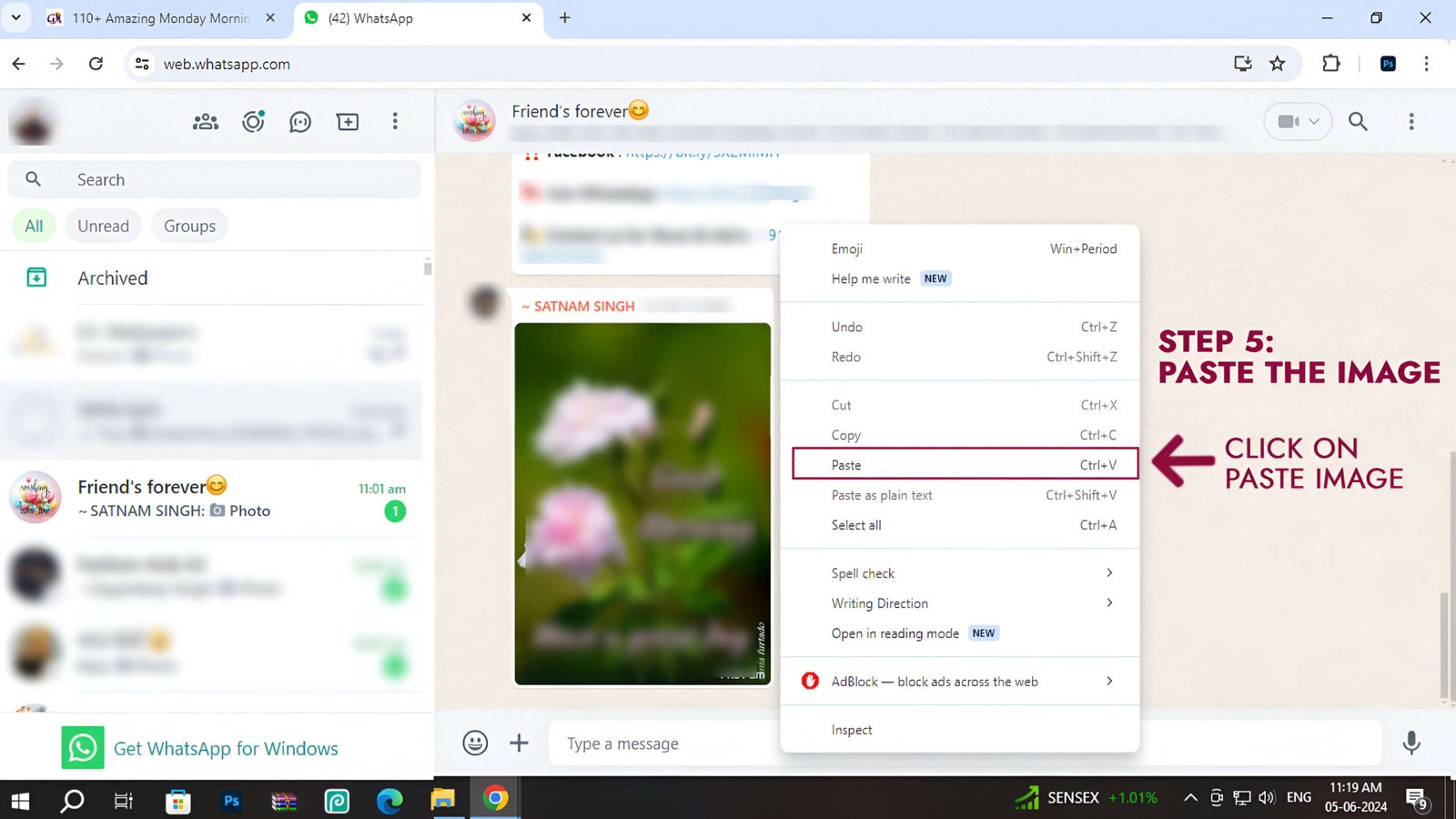Open new browser tab
Viewport: 1456px width, 819px height.
[x=564, y=18]
